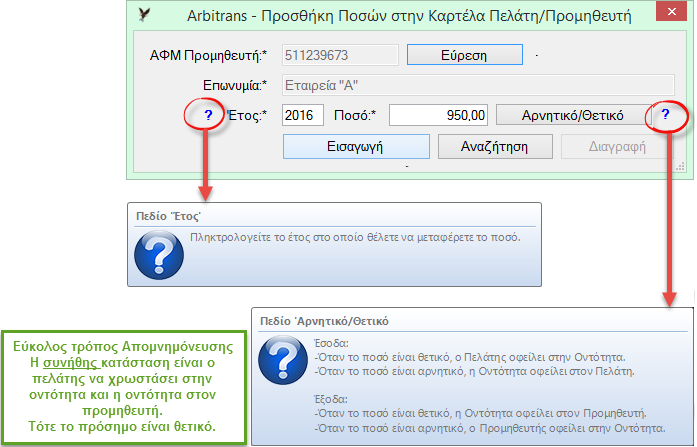
Task: Click the Ποσό:* label
Action: pyautogui.click(x=355, y=116)
